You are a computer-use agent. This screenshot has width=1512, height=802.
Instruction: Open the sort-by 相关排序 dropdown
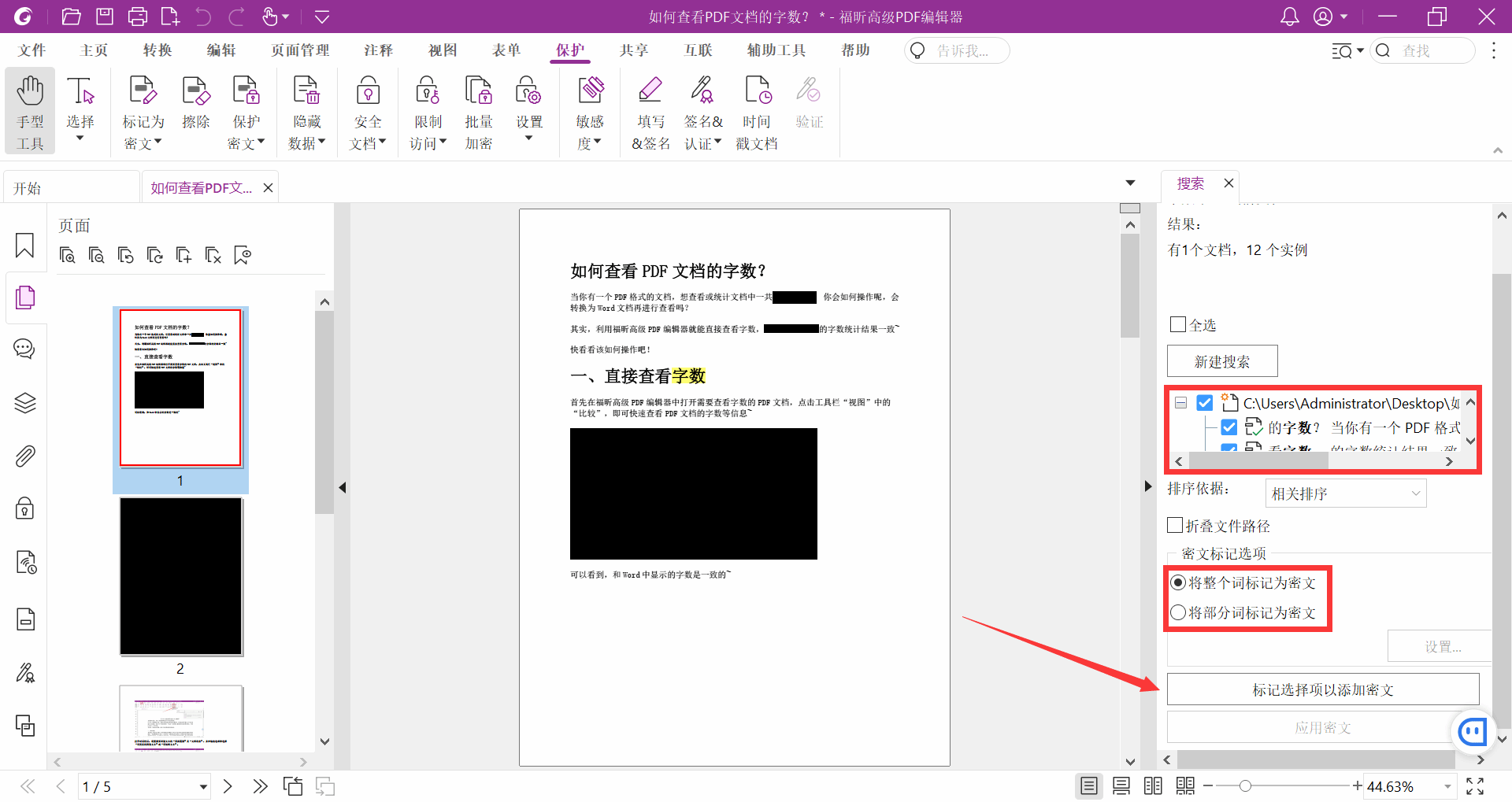(x=1345, y=493)
